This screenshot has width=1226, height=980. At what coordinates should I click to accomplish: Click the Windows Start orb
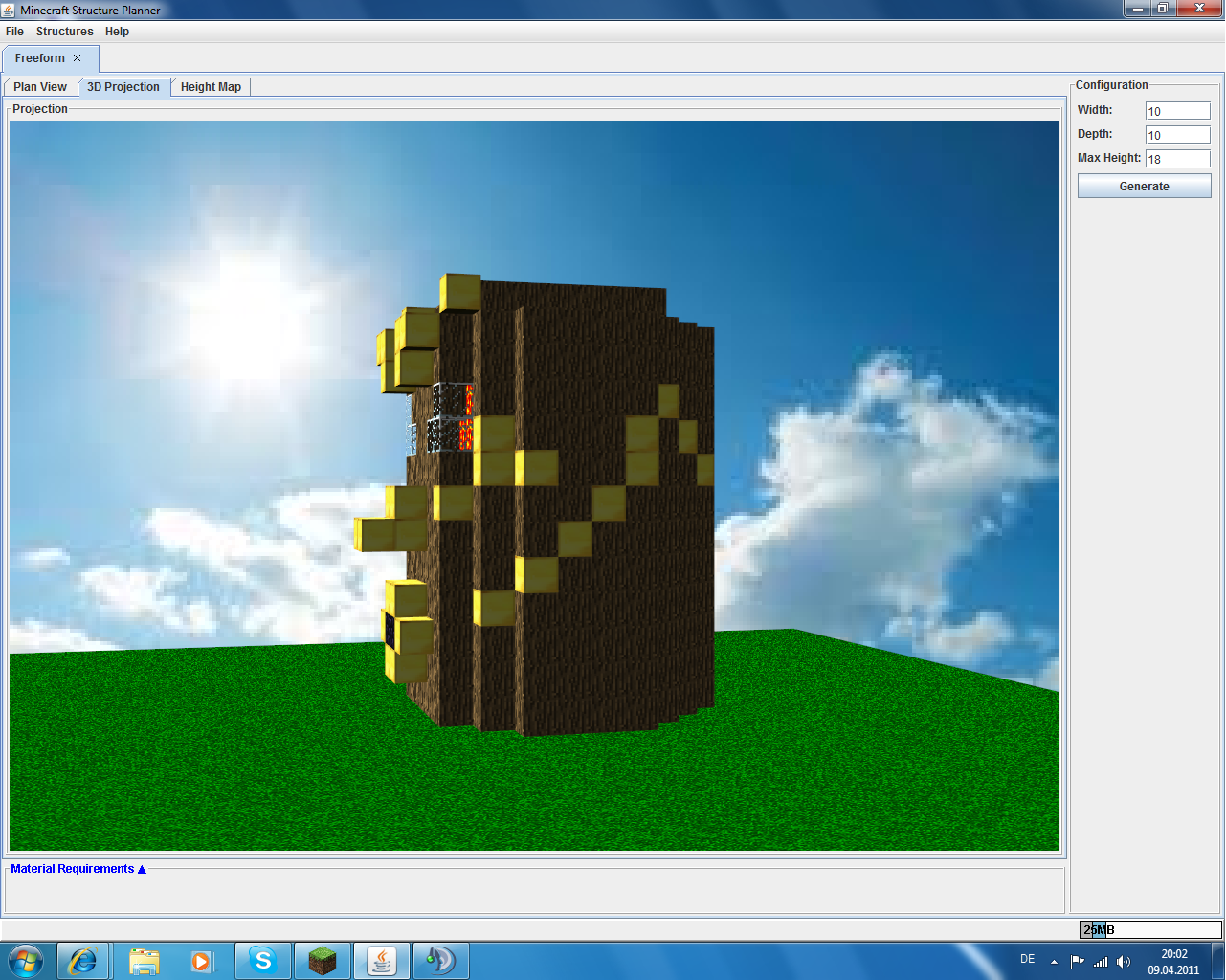(26, 960)
